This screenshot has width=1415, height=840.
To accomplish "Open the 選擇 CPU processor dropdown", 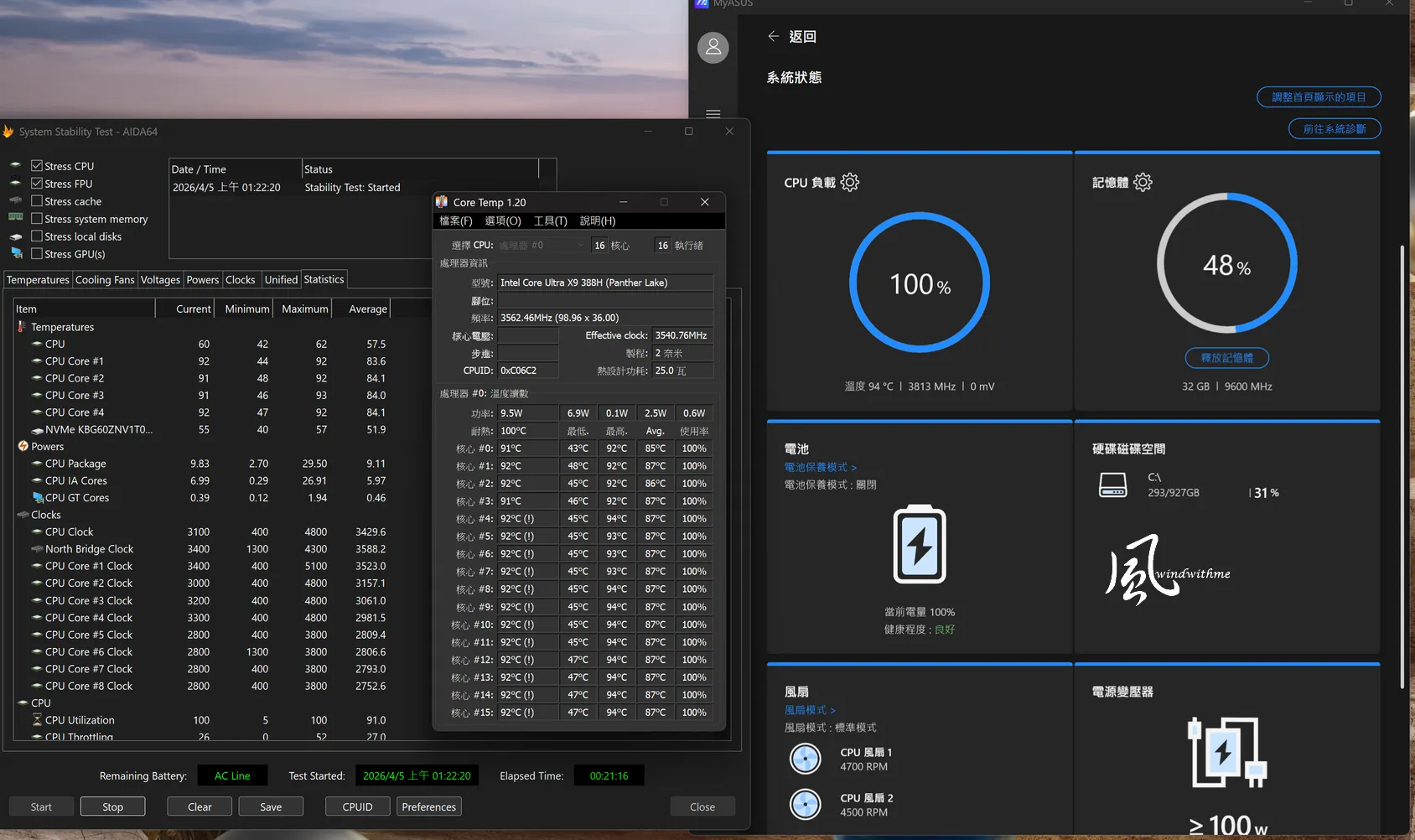I will pyautogui.click(x=542, y=245).
